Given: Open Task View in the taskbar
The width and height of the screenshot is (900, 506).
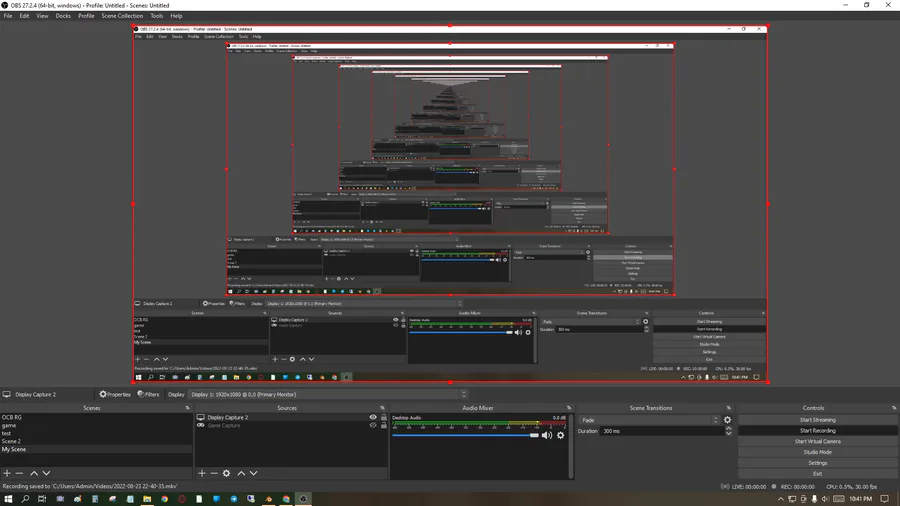Looking at the screenshot, I should [x=42, y=499].
